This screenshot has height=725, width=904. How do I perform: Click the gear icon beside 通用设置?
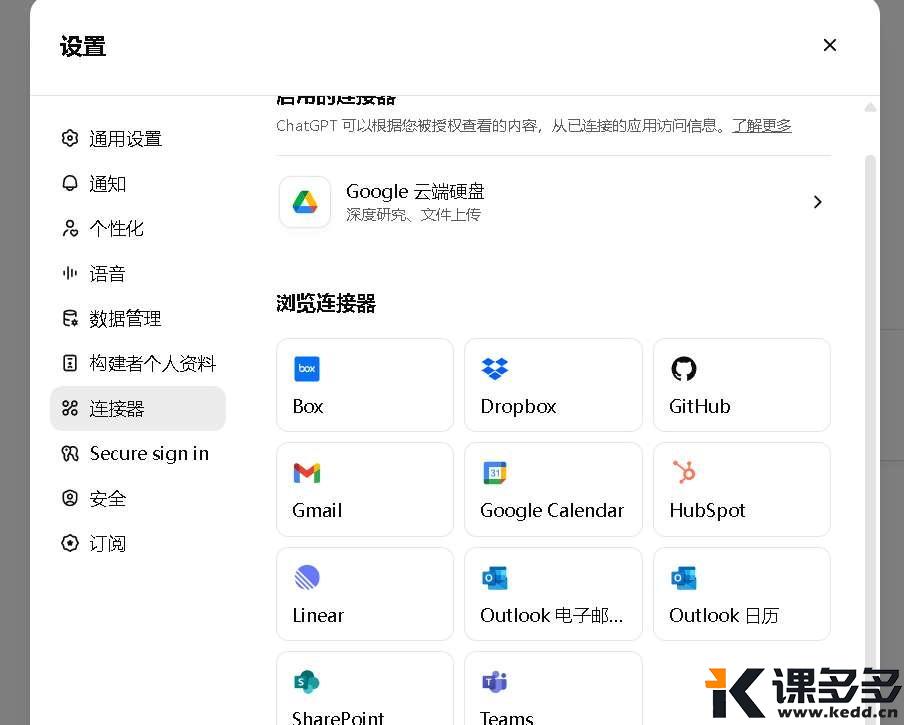[70, 138]
